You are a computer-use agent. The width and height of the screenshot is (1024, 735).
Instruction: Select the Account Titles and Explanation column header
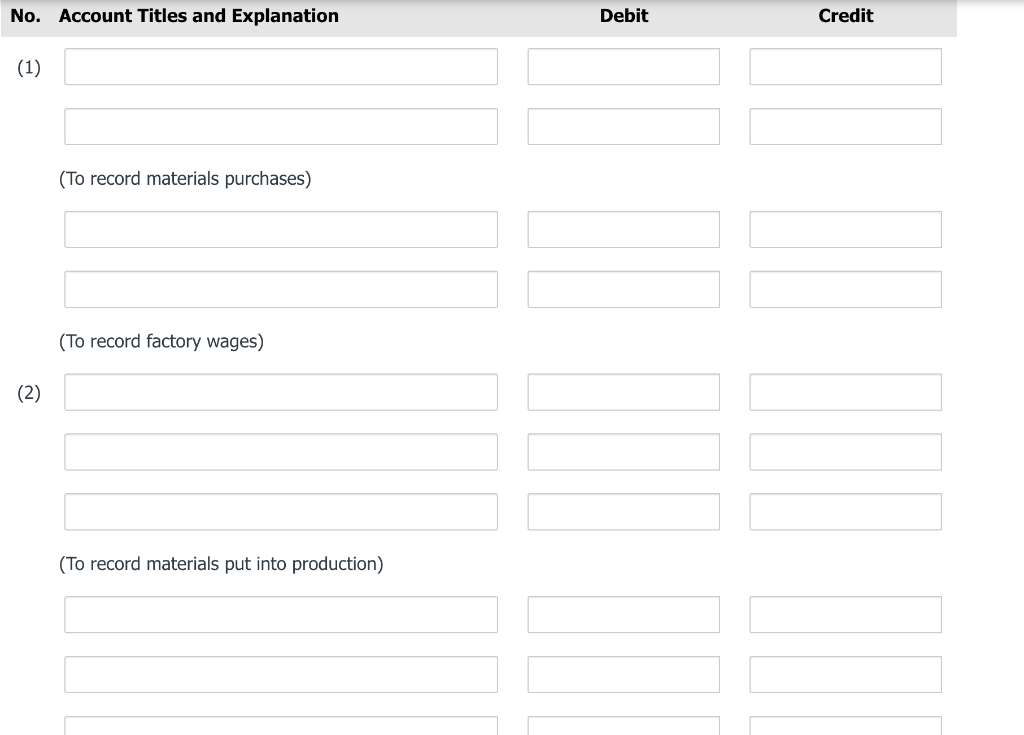[198, 16]
